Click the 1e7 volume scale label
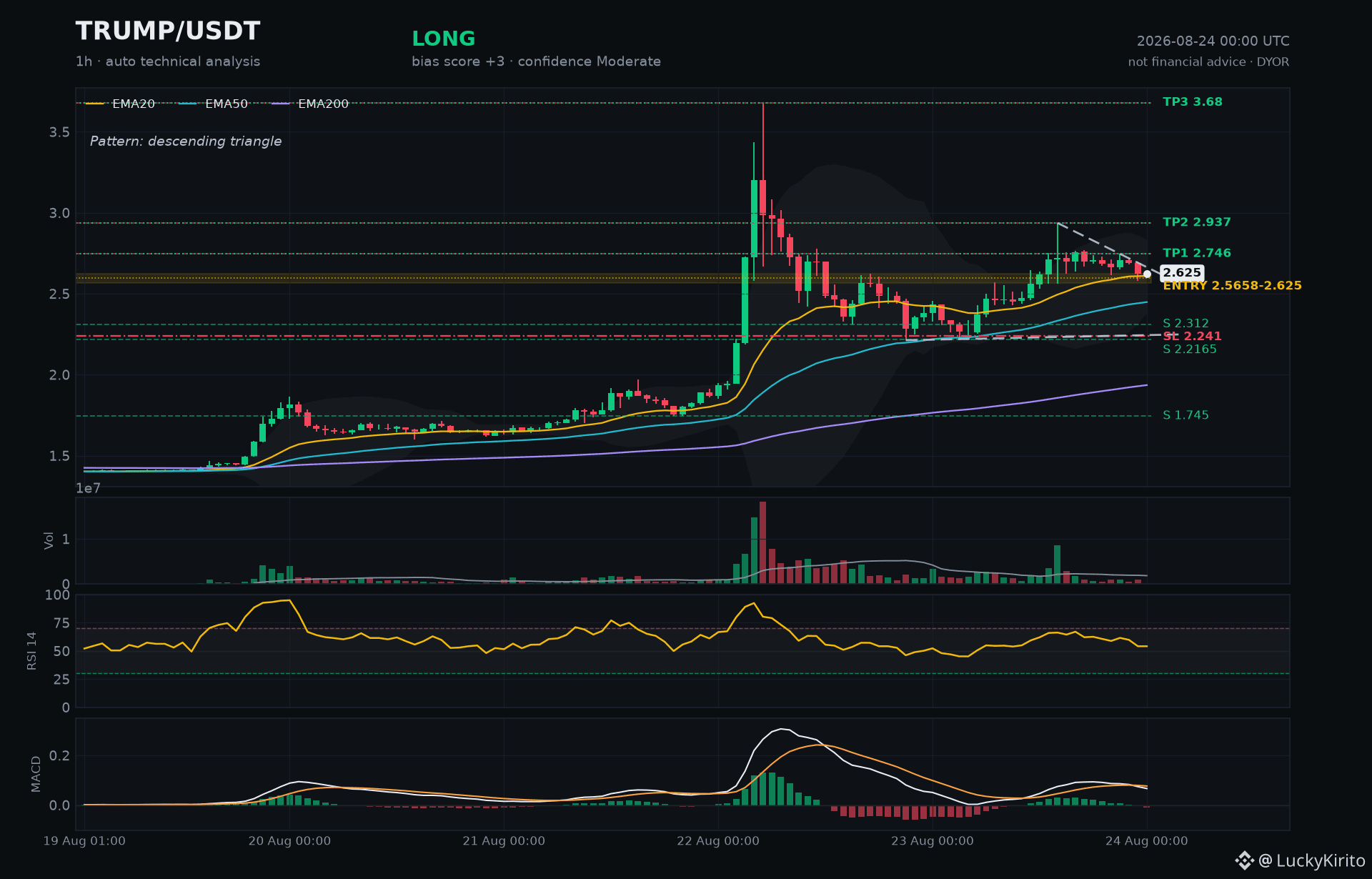1372x879 pixels. [89, 489]
